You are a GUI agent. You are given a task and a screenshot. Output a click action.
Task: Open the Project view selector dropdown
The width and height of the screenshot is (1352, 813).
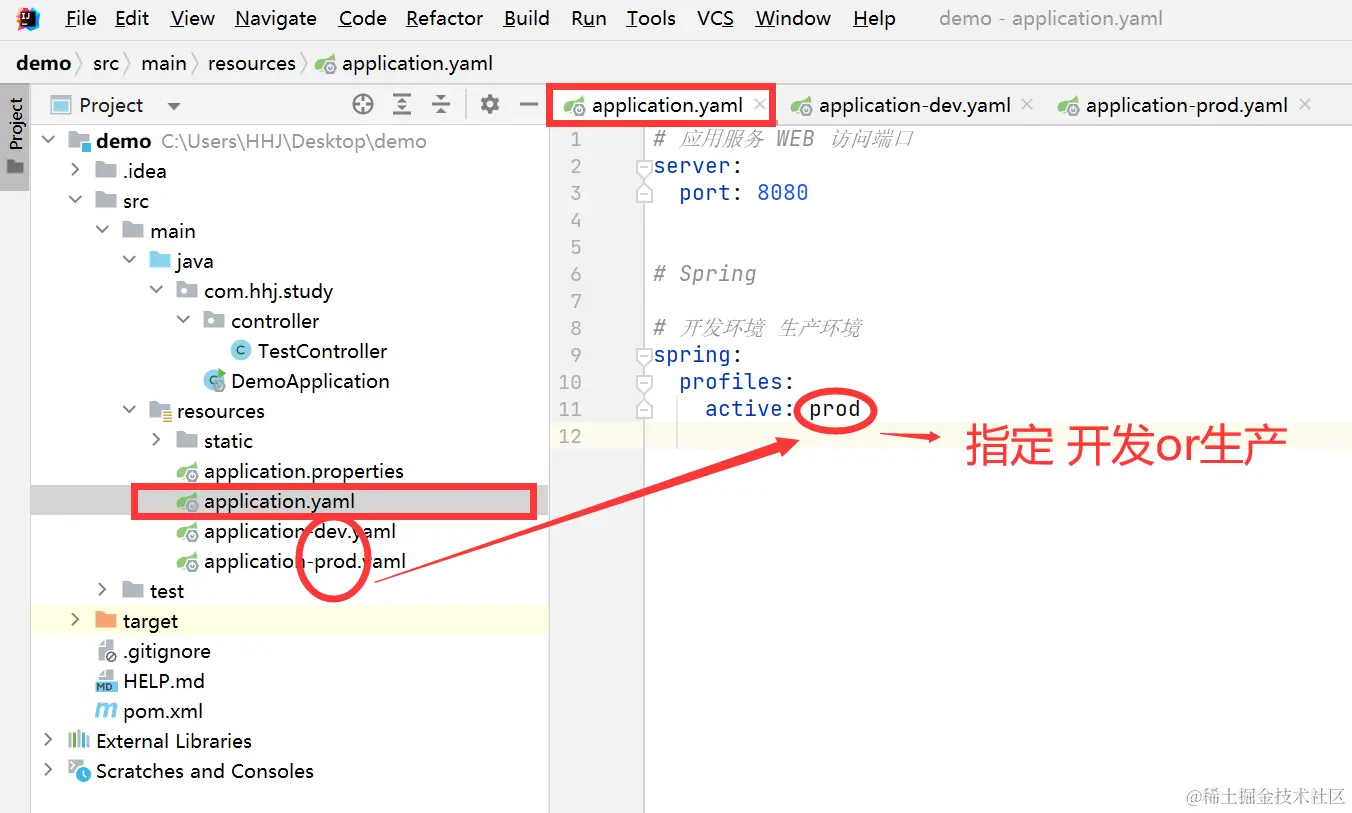(x=172, y=104)
